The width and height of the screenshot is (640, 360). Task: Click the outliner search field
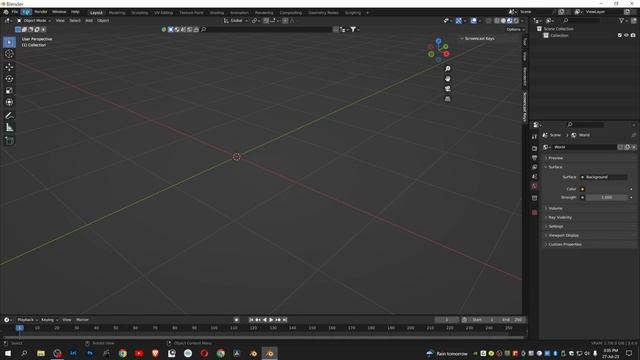pos(583,20)
